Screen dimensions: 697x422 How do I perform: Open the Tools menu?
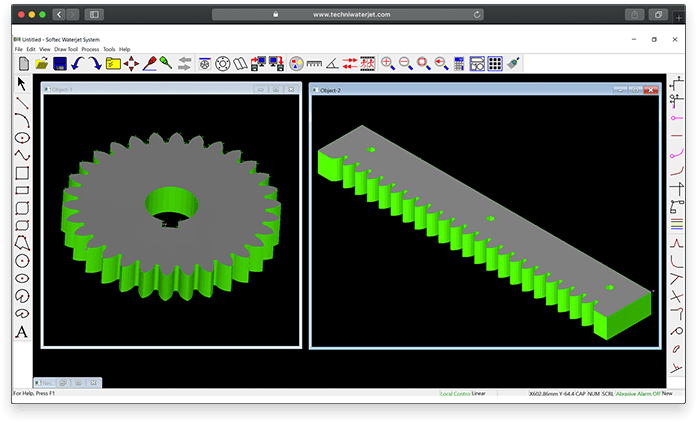pos(109,49)
